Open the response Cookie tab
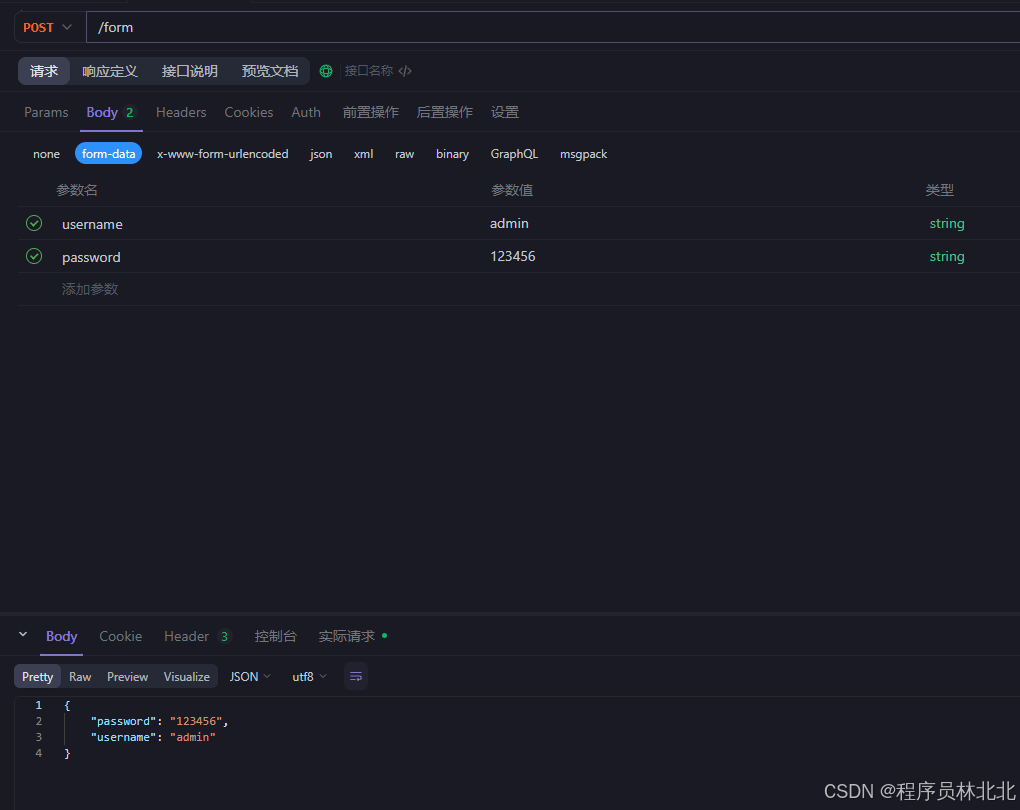 [120, 636]
